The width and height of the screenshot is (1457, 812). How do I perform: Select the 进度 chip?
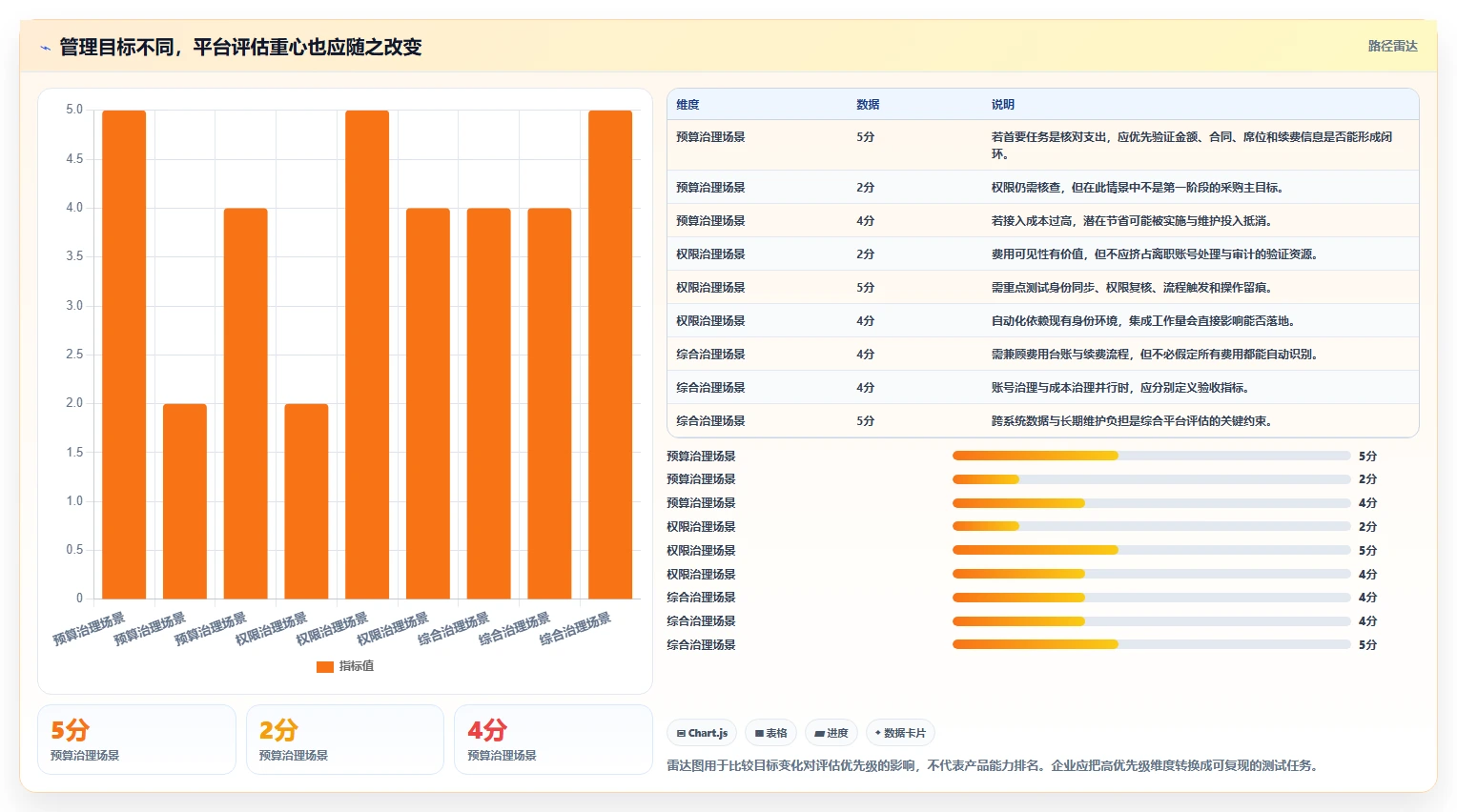[x=831, y=733]
